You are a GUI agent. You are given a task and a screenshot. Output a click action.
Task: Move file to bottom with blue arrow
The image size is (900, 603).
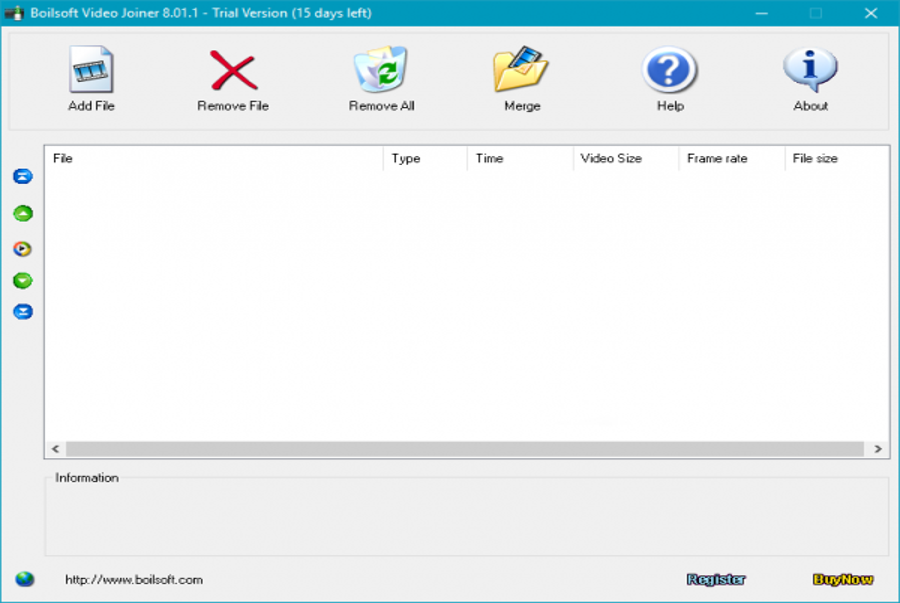23,312
